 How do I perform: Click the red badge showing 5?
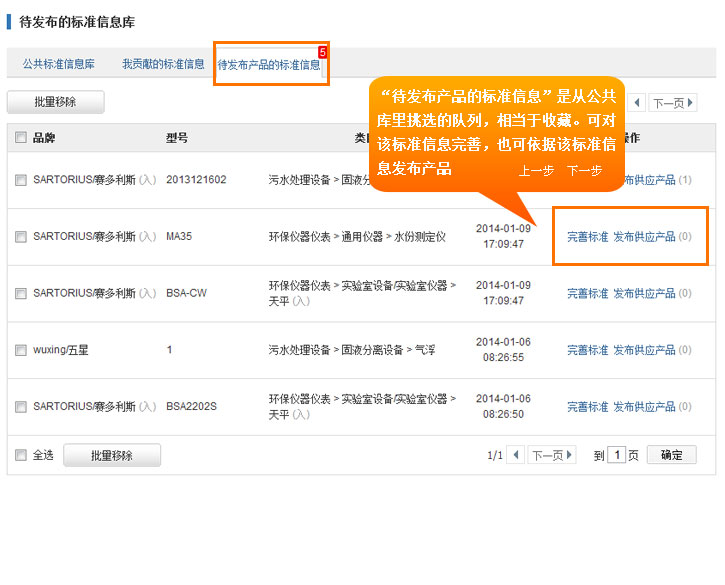[x=322, y=52]
